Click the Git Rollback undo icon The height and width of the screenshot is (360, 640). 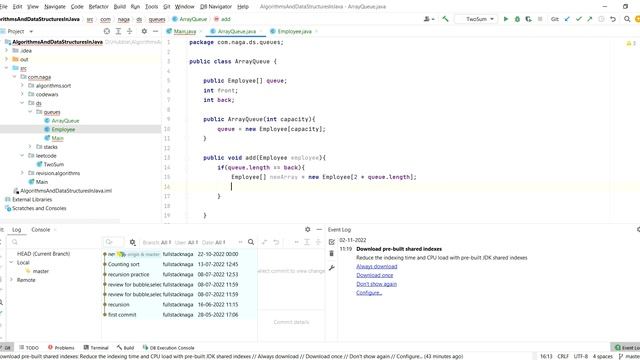[613, 19]
